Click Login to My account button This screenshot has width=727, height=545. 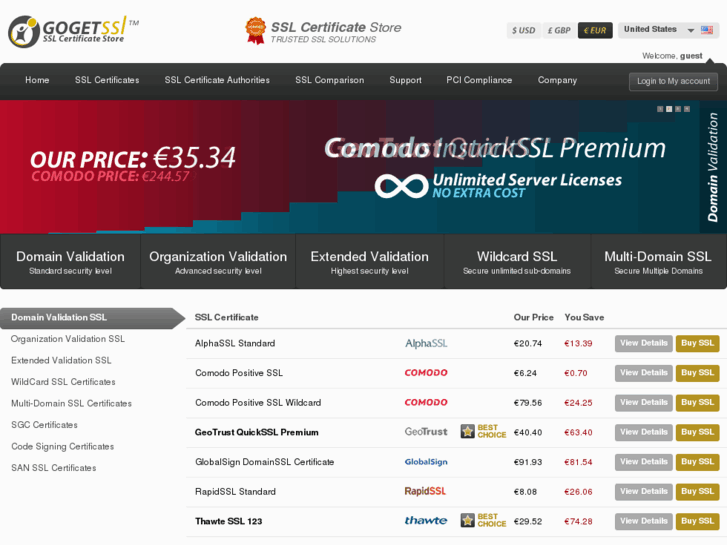click(673, 81)
